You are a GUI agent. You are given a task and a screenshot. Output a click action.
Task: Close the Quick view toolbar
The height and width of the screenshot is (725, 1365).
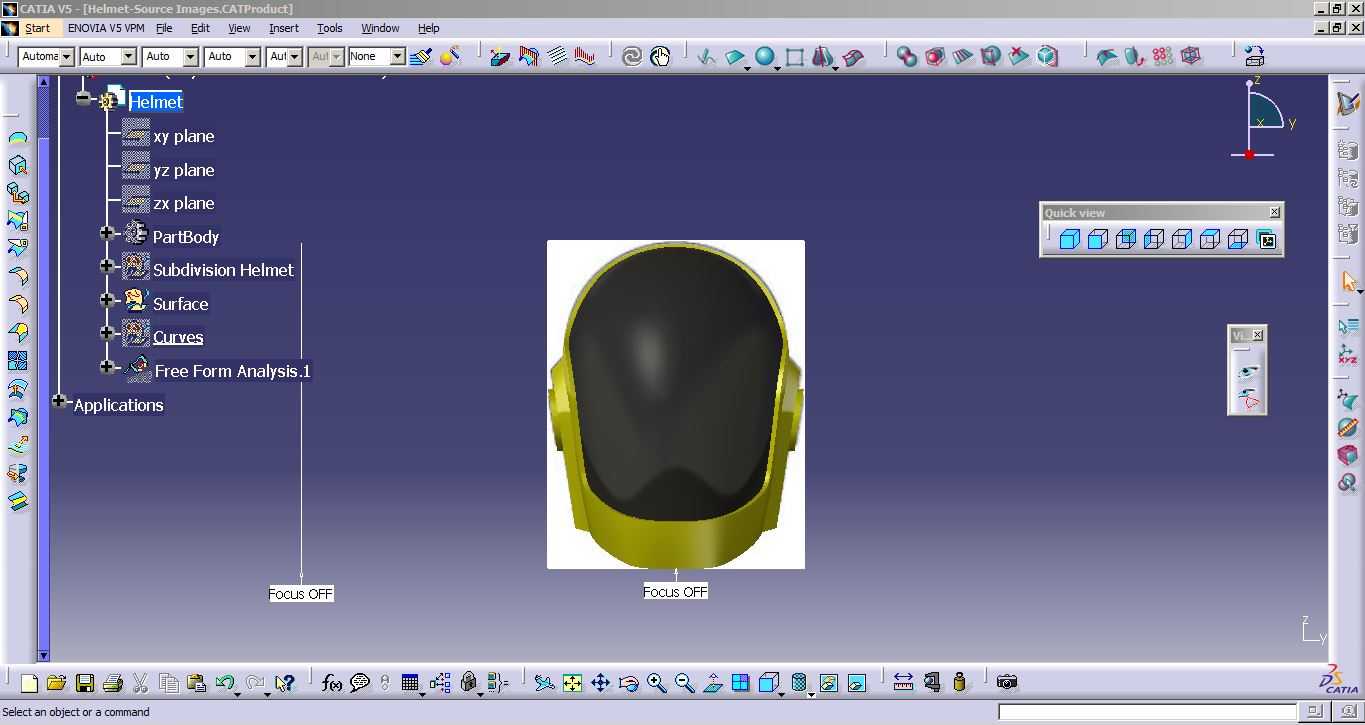point(1274,212)
